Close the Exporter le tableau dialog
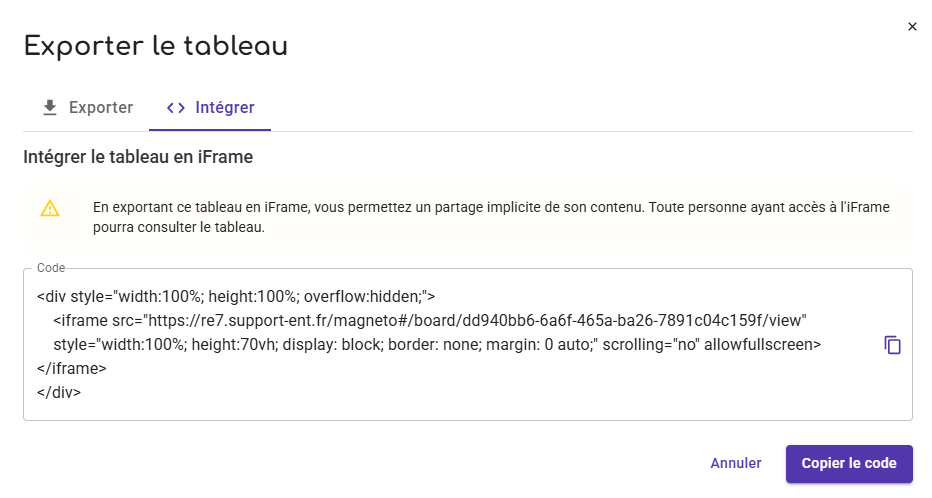This screenshot has width=932, height=498. coord(912,27)
